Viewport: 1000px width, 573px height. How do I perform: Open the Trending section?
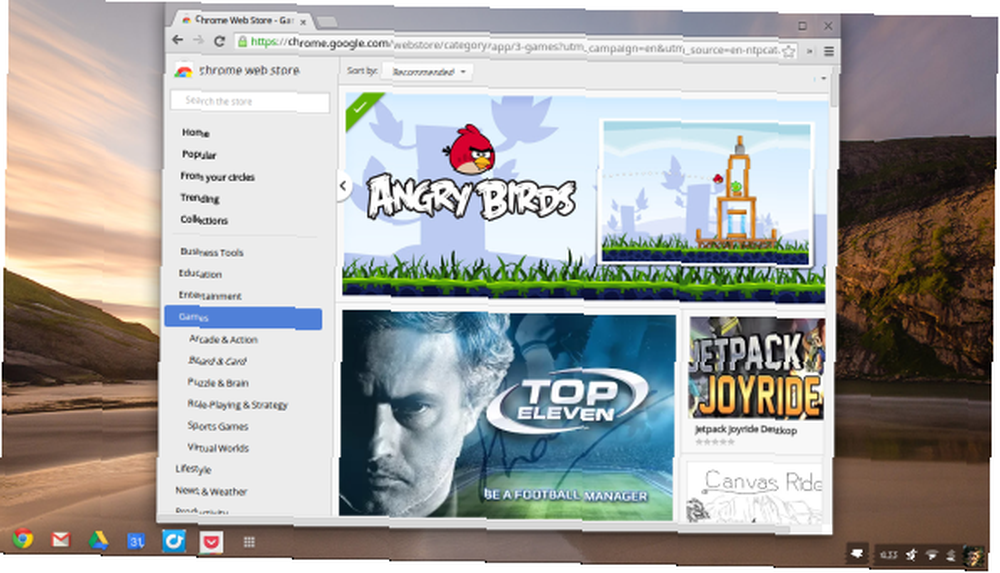click(200, 198)
